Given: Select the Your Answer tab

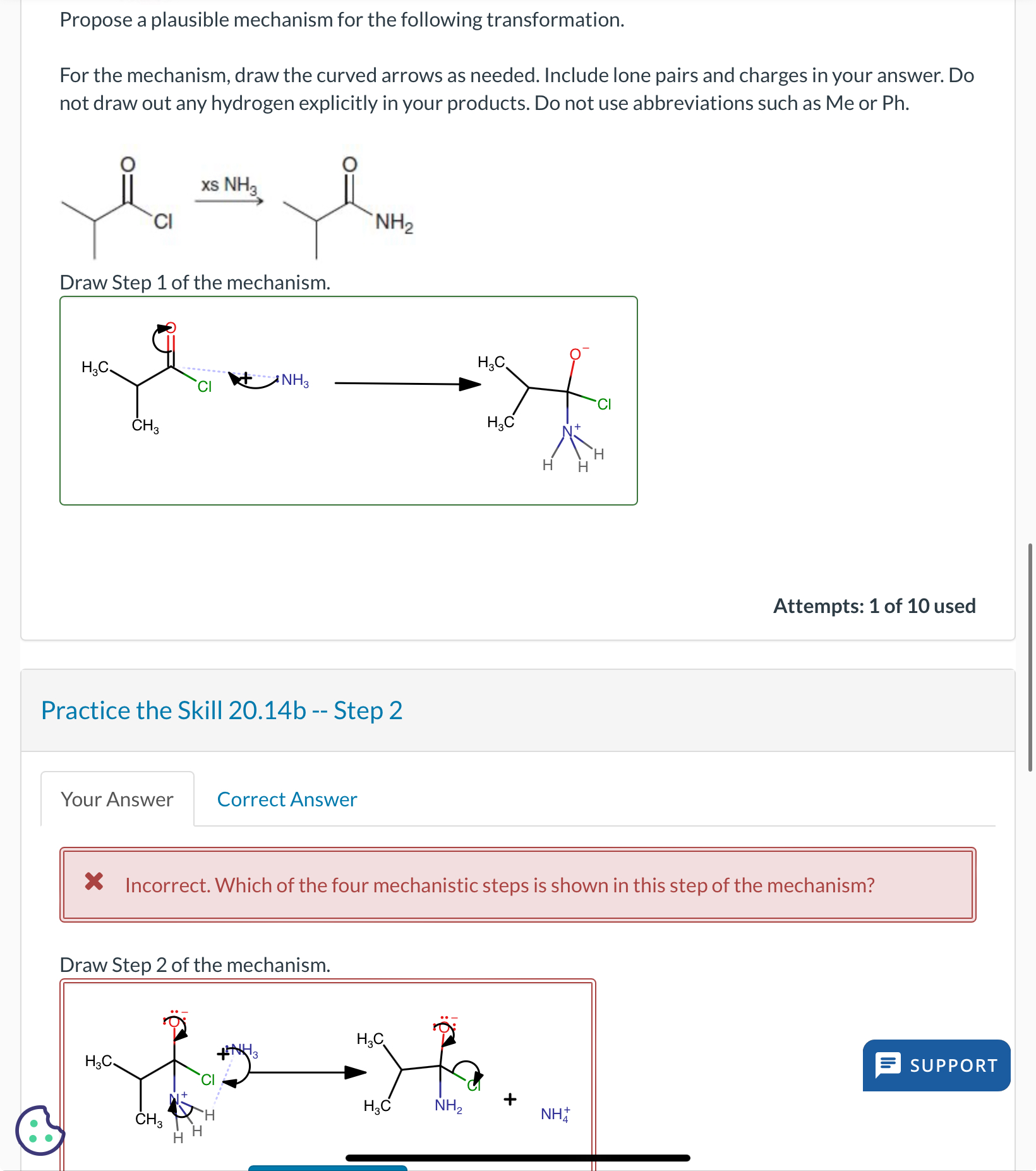Looking at the screenshot, I should click(116, 799).
